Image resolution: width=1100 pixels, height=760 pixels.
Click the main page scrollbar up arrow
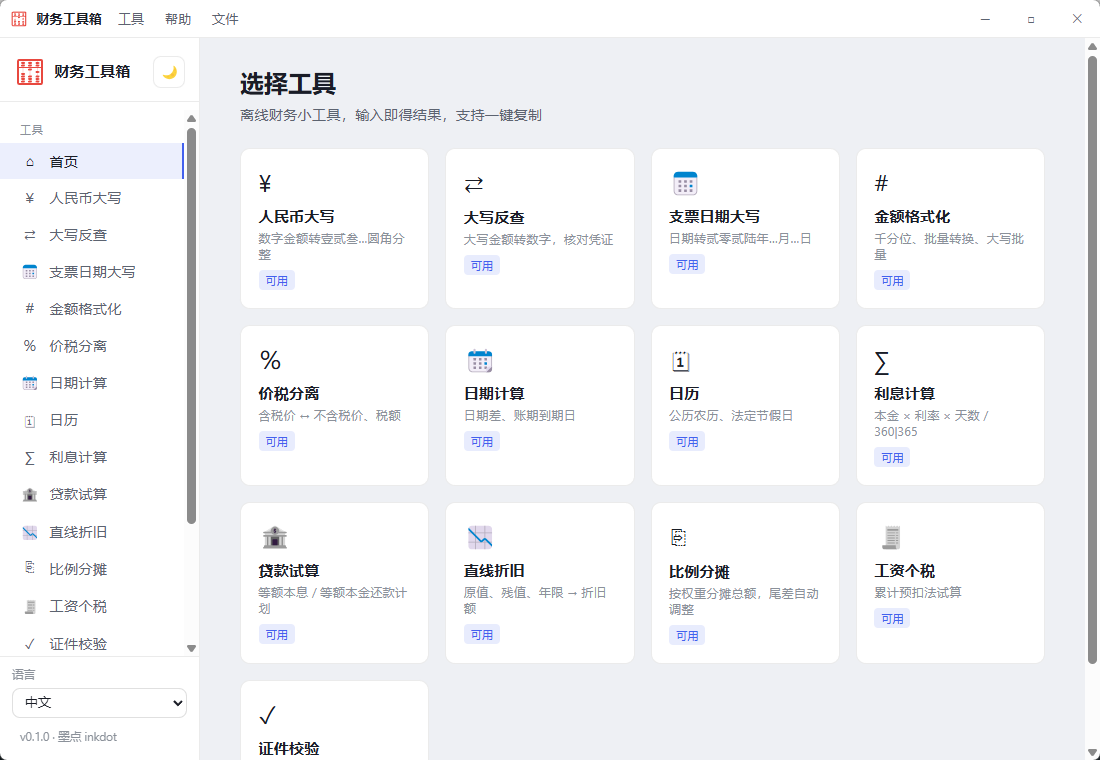point(1092,47)
